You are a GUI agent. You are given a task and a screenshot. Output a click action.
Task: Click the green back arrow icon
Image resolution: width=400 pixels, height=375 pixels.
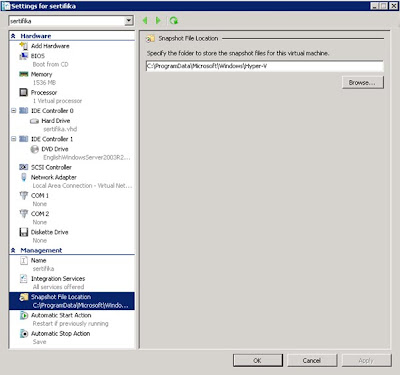[145, 21]
